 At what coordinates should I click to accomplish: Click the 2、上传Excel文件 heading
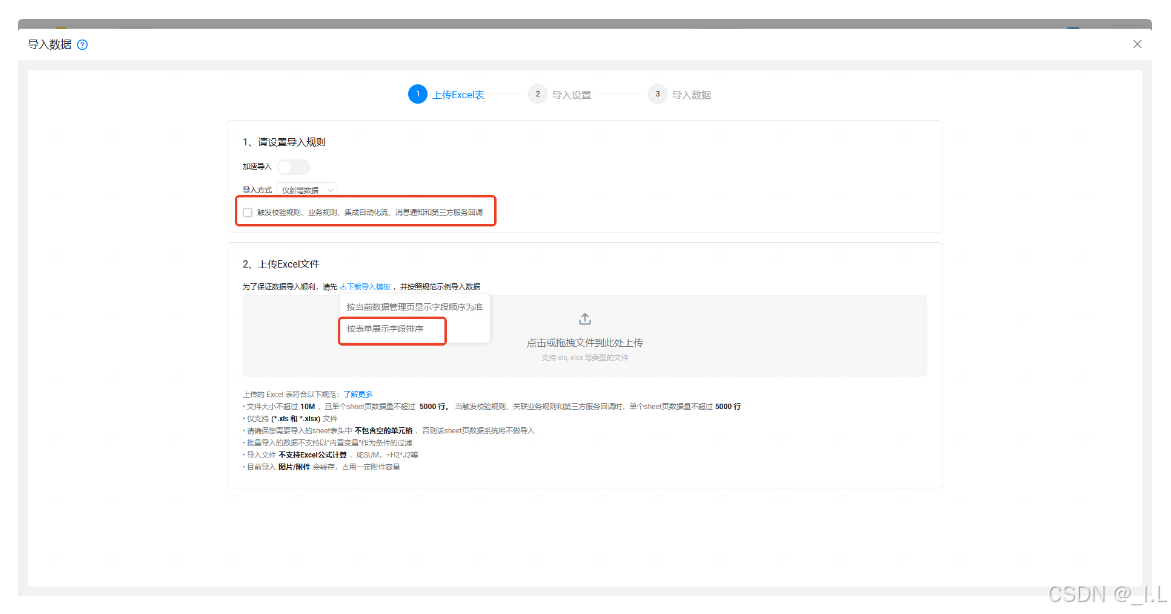tap(281, 264)
